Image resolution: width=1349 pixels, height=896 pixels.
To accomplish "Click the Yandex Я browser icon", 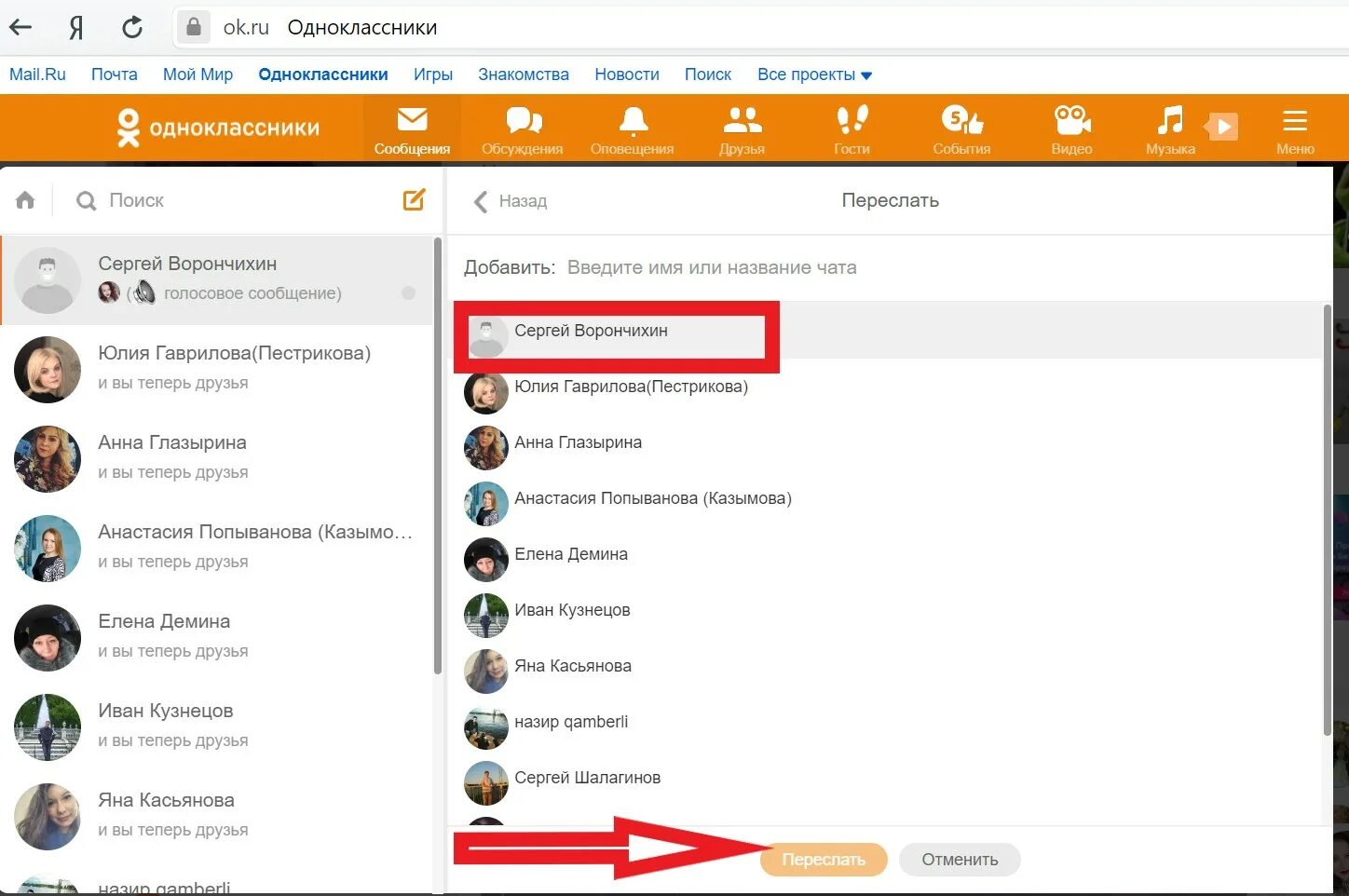I will tap(76, 27).
